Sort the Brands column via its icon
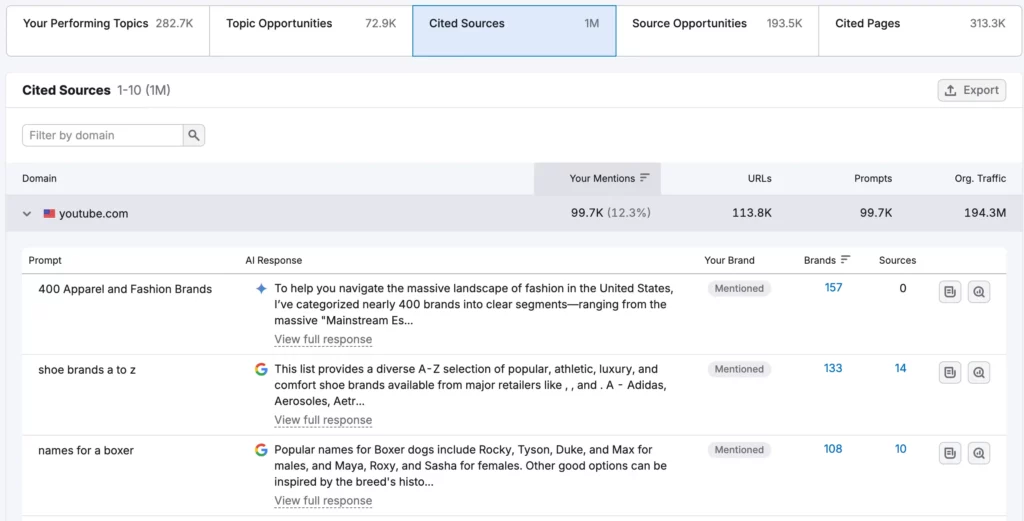Image resolution: width=1024 pixels, height=521 pixels. coord(845,259)
